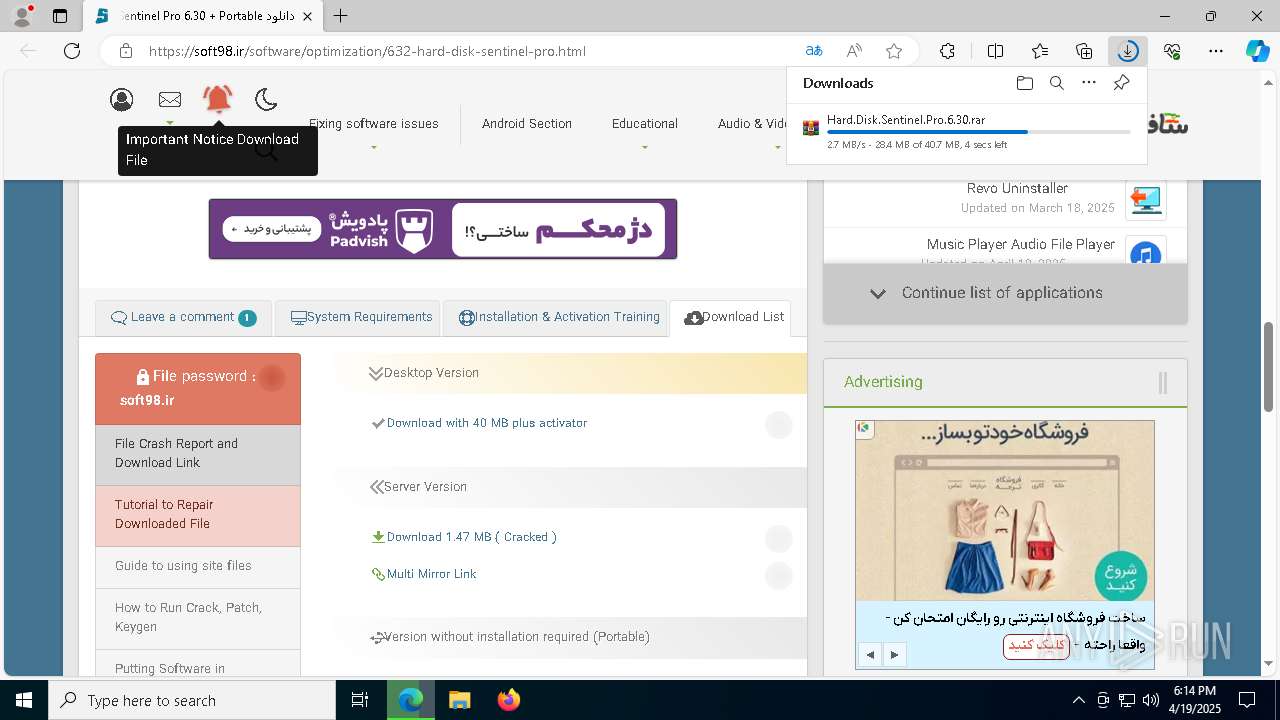Image resolution: width=1280 pixels, height=720 pixels.
Task: Open Windows Start menu
Action: [x=24, y=700]
